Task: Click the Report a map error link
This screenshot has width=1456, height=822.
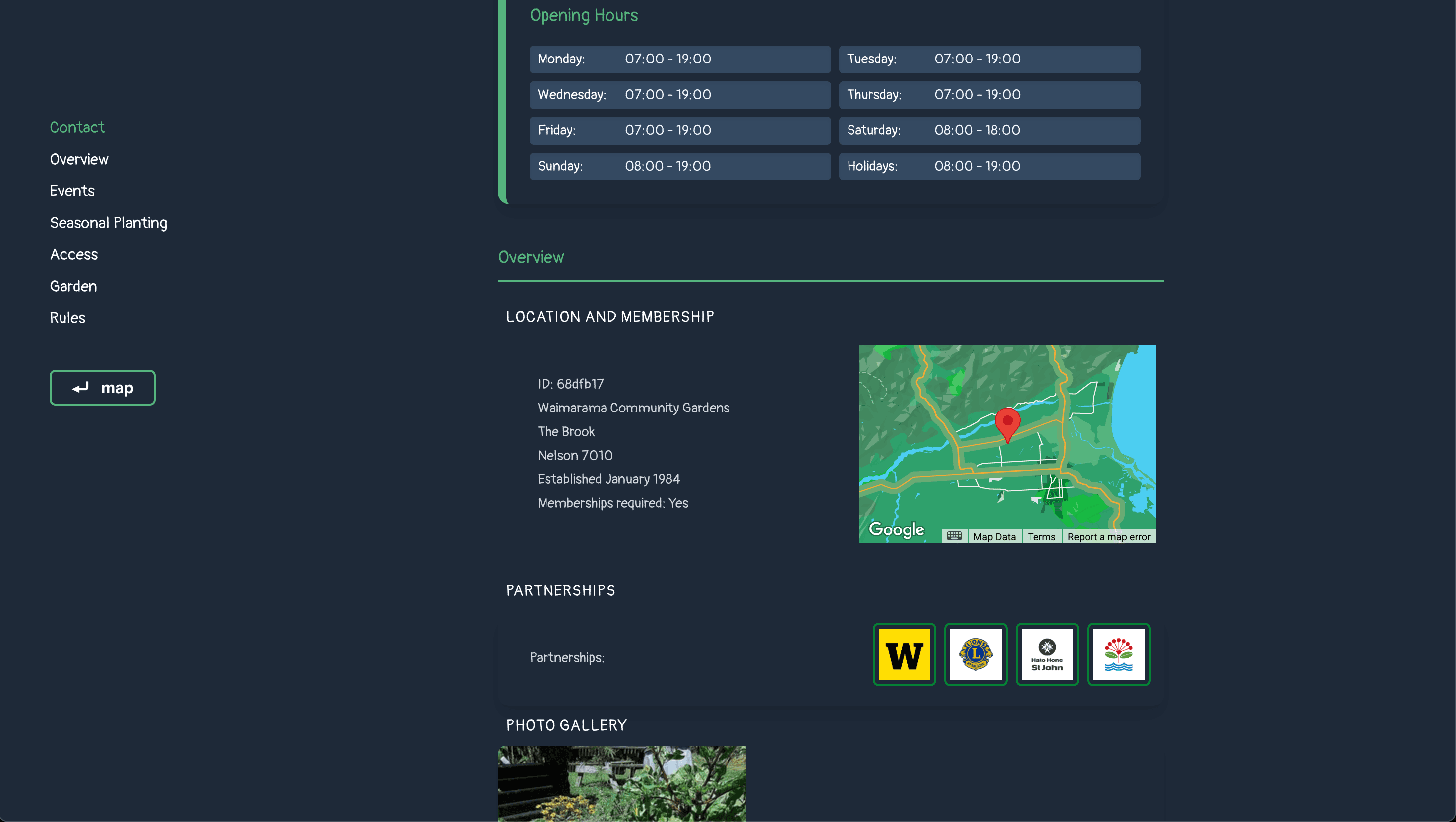Action: pyautogui.click(x=1108, y=537)
